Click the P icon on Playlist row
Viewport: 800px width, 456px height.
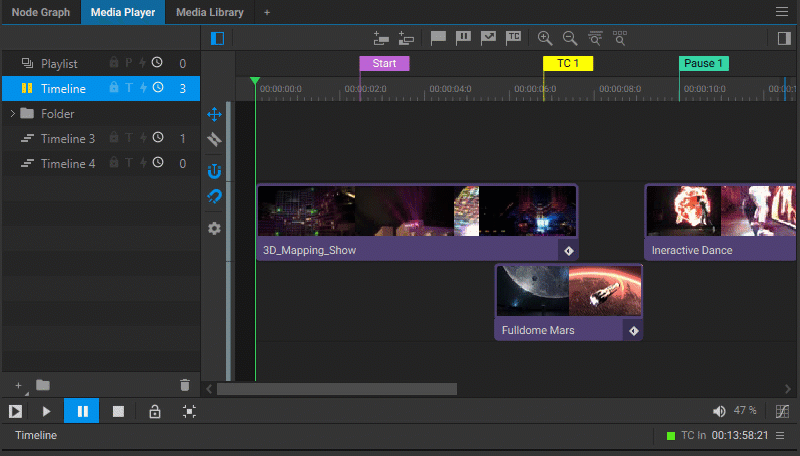[129, 63]
